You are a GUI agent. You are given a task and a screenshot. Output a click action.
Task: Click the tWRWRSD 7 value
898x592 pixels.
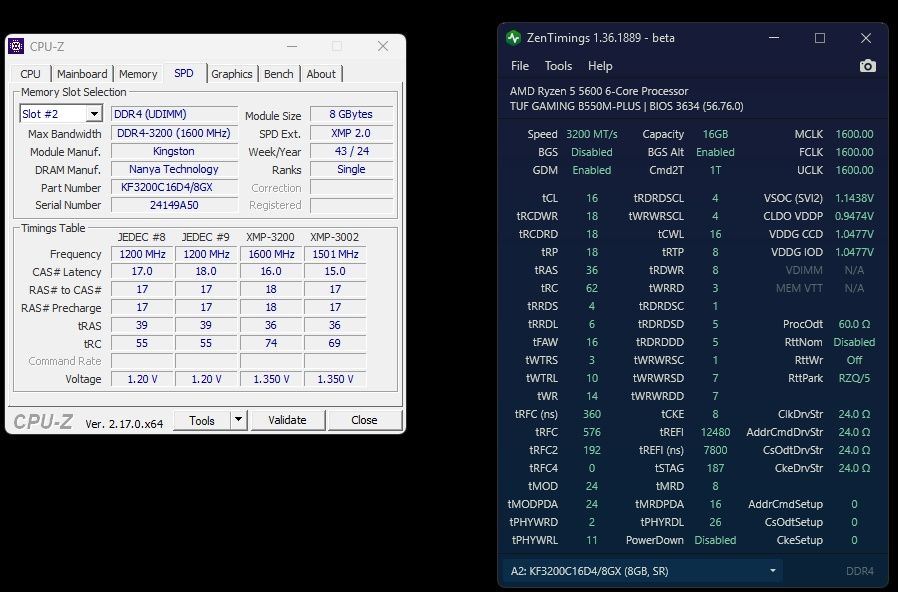tap(715, 378)
